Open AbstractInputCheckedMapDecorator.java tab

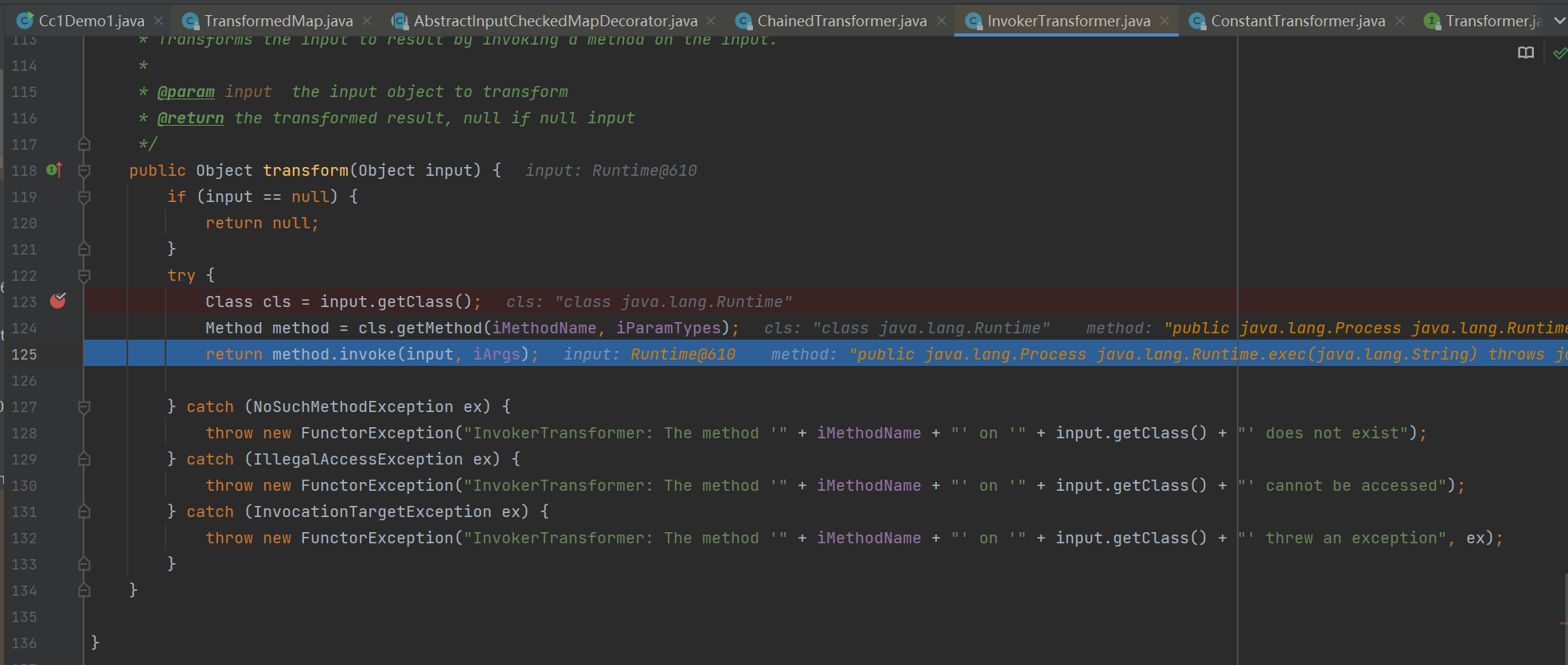click(x=555, y=21)
